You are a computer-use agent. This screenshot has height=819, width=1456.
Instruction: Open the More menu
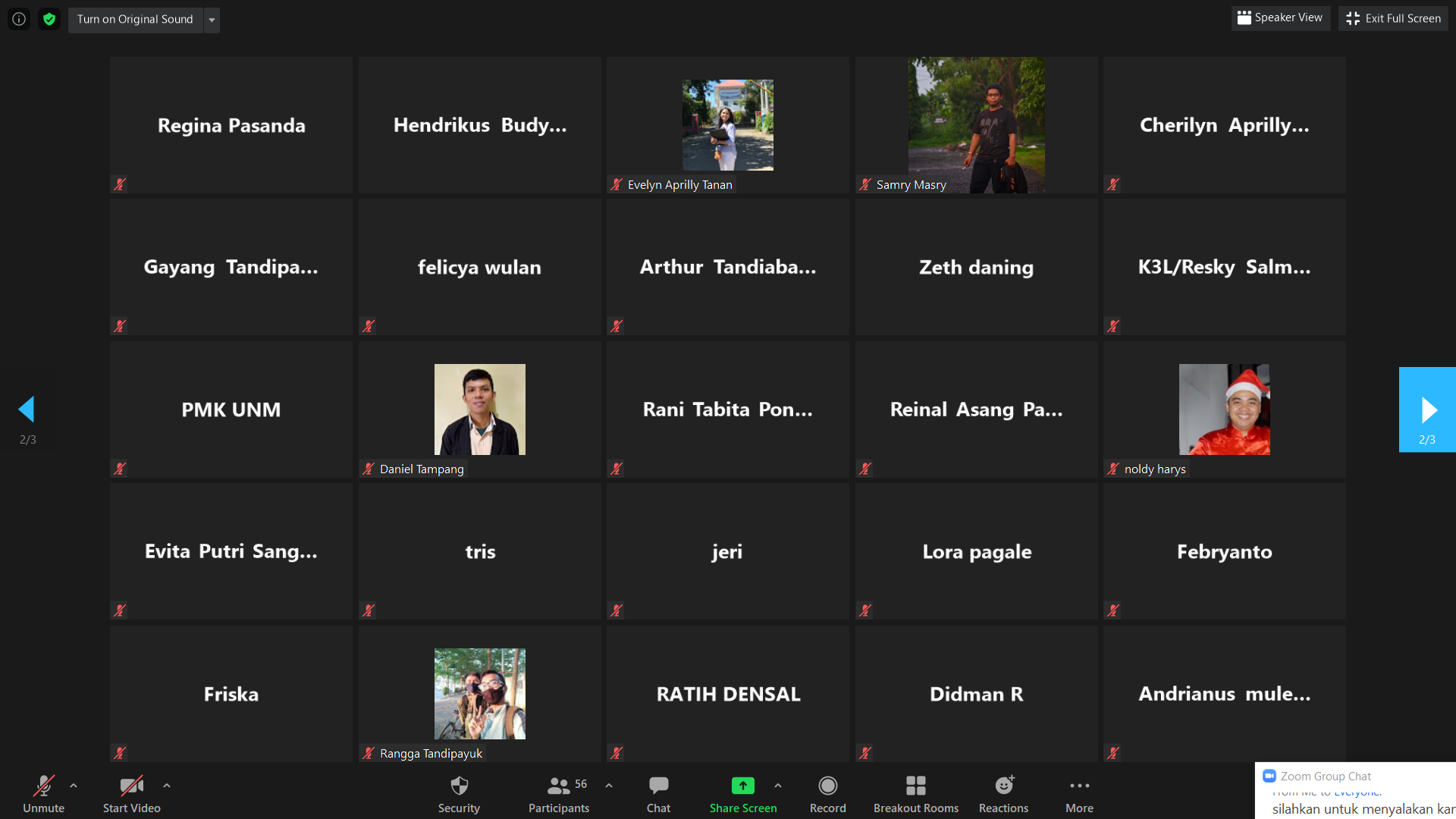tap(1079, 793)
